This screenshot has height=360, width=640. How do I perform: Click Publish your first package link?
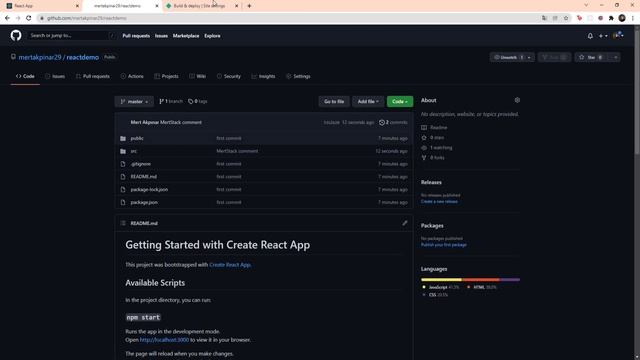tap(444, 245)
